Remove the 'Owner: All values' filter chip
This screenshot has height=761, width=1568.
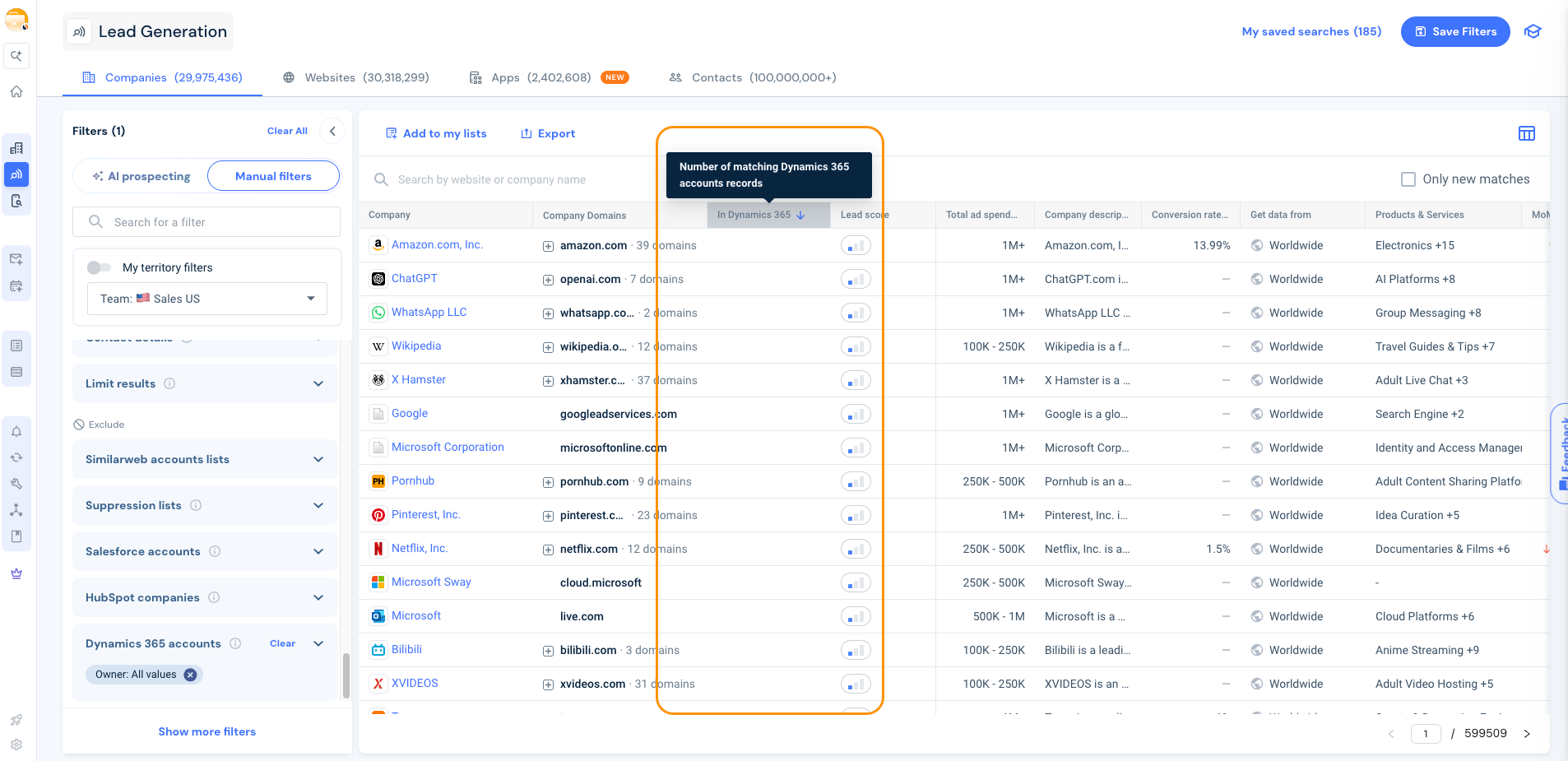190,675
